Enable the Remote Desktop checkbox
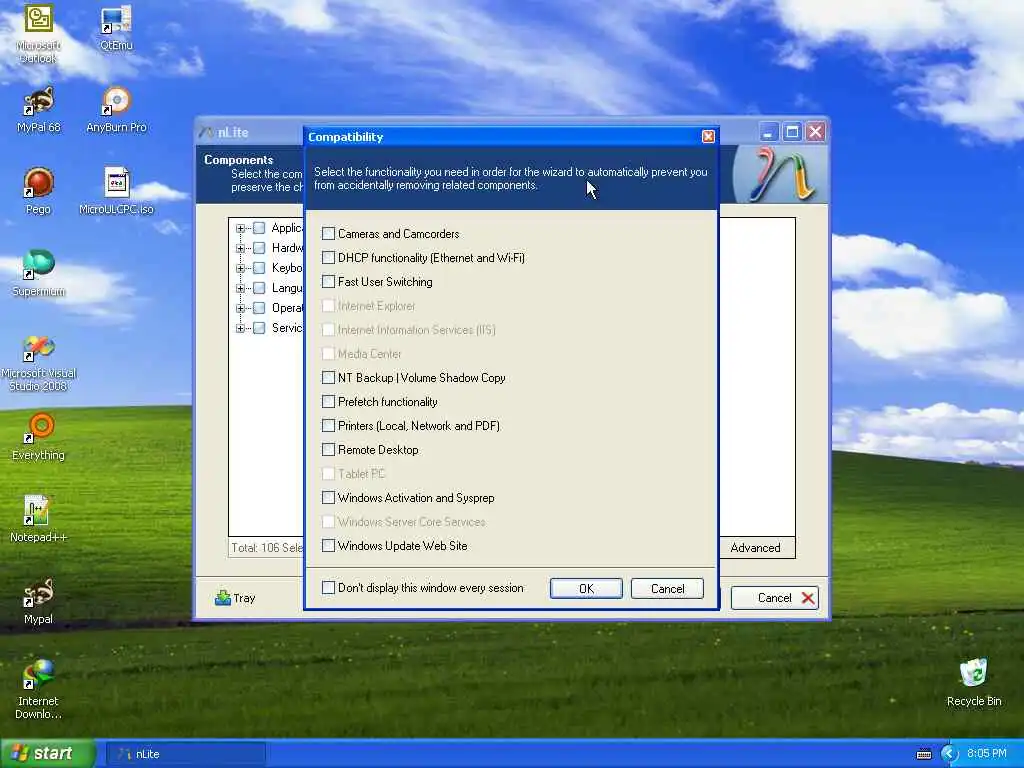Viewport: 1024px width, 768px height. click(328, 450)
